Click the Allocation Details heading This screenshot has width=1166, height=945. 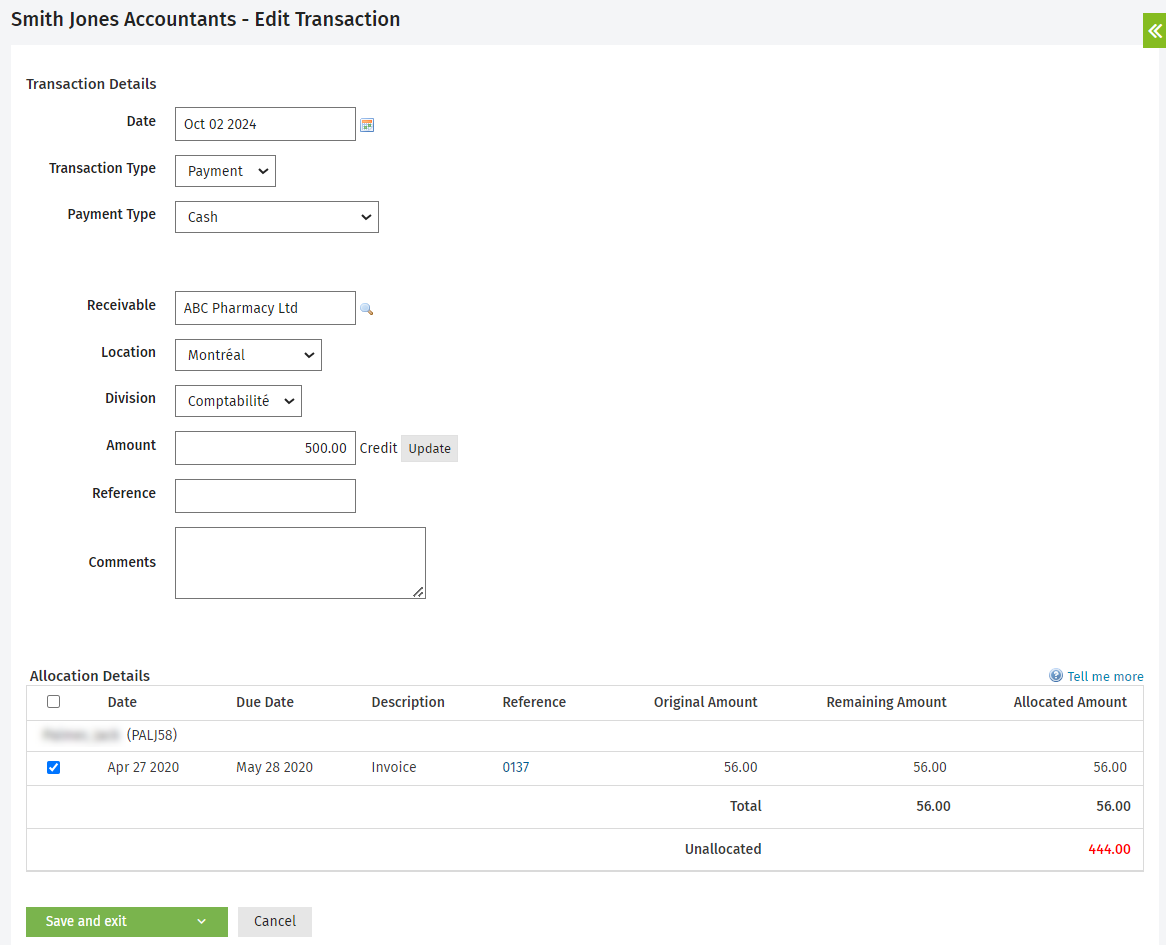point(90,676)
